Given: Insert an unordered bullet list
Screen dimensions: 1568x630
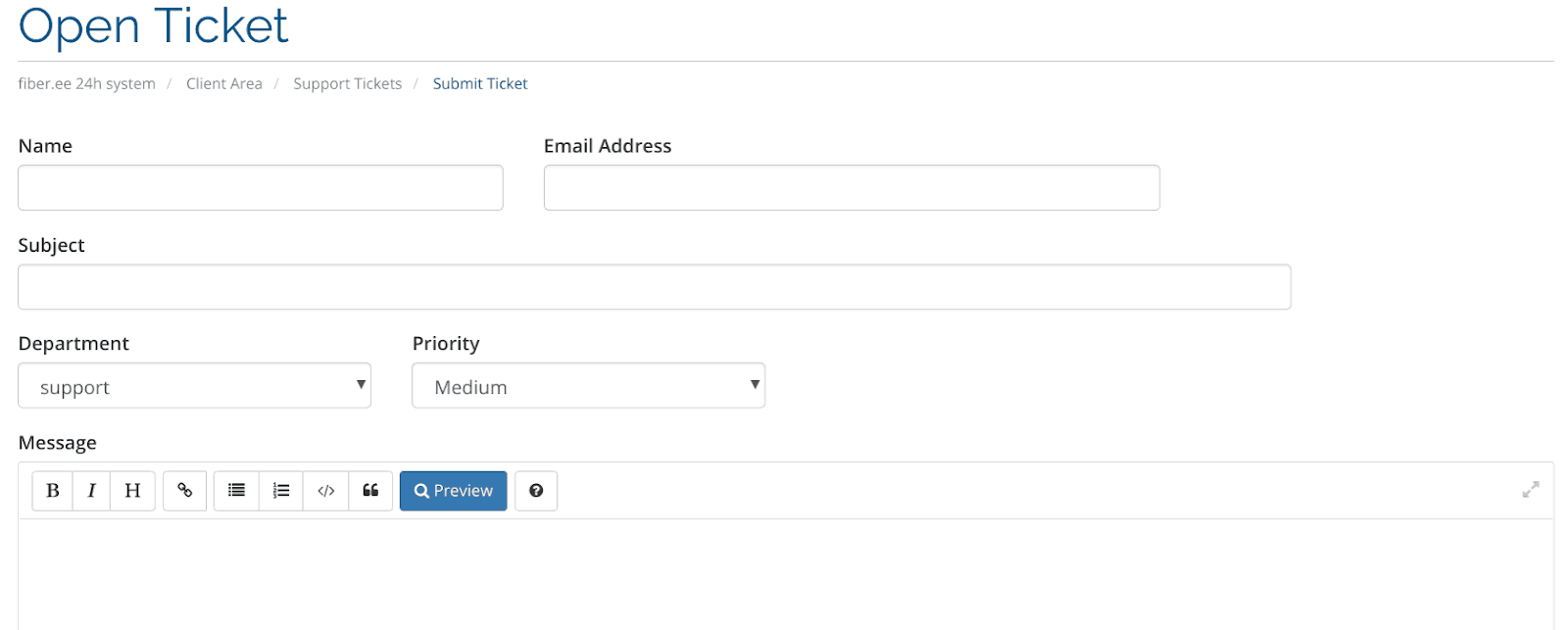Looking at the screenshot, I should coord(236,491).
